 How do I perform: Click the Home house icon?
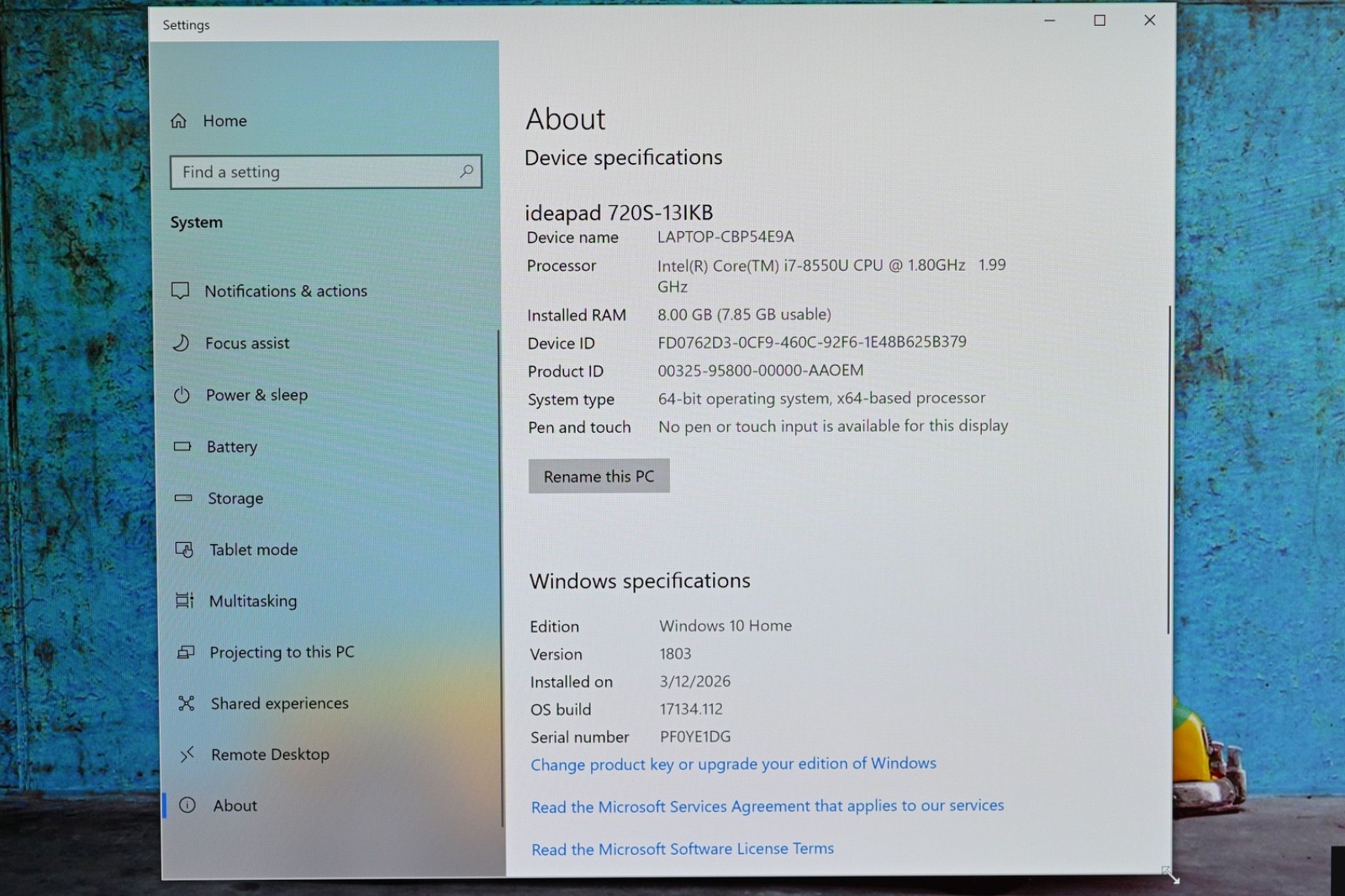pos(178,121)
